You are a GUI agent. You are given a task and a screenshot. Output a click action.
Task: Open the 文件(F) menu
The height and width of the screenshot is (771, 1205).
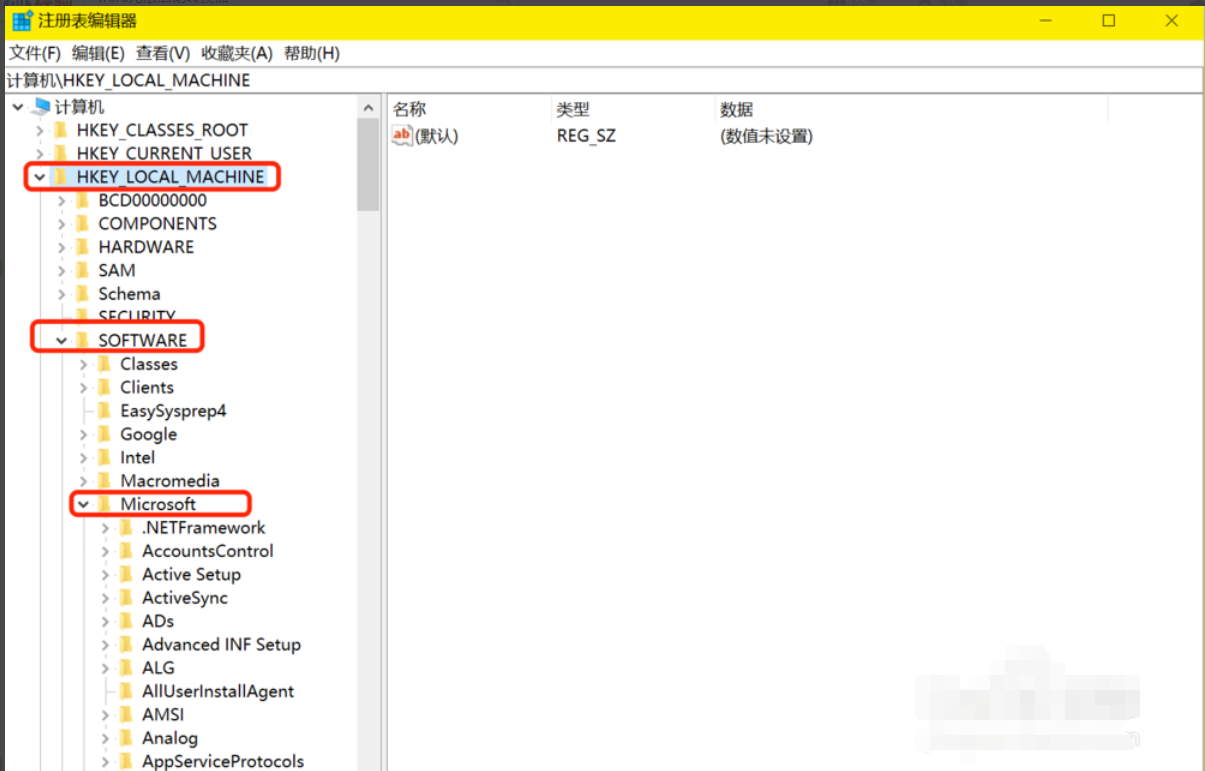click(x=35, y=53)
